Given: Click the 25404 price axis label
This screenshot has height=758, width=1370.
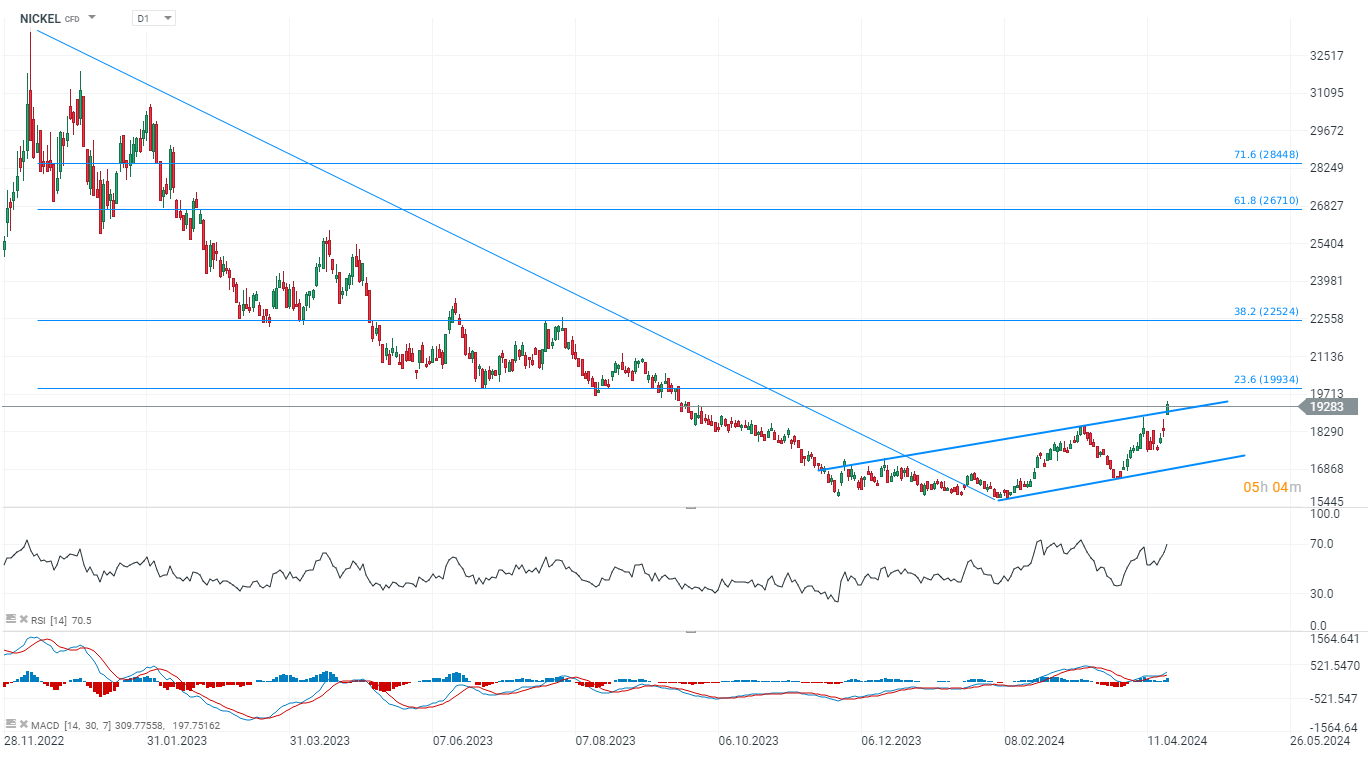Looking at the screenshot, I should (1327, 243).
